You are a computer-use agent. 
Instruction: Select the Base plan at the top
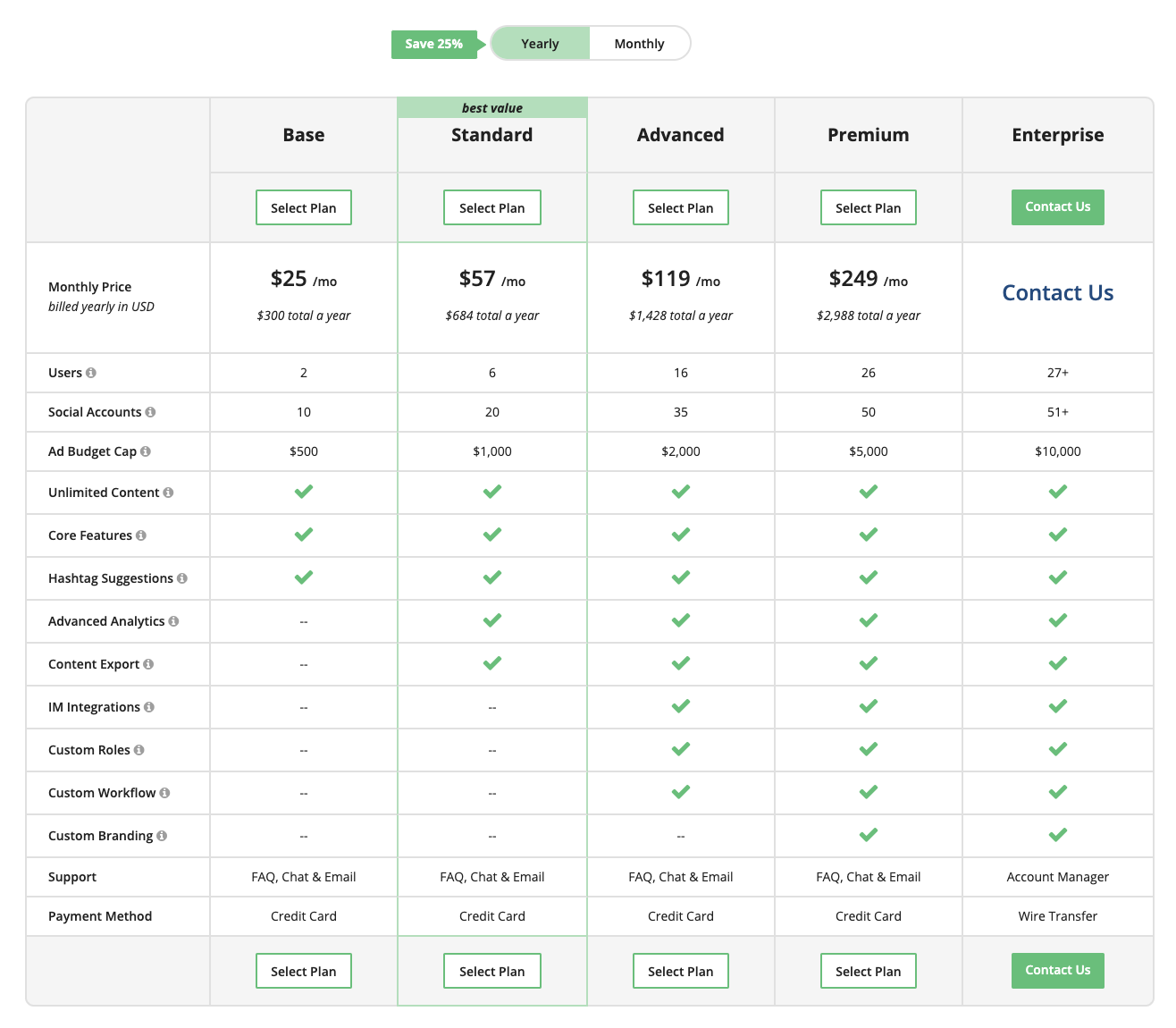(304, 207)
